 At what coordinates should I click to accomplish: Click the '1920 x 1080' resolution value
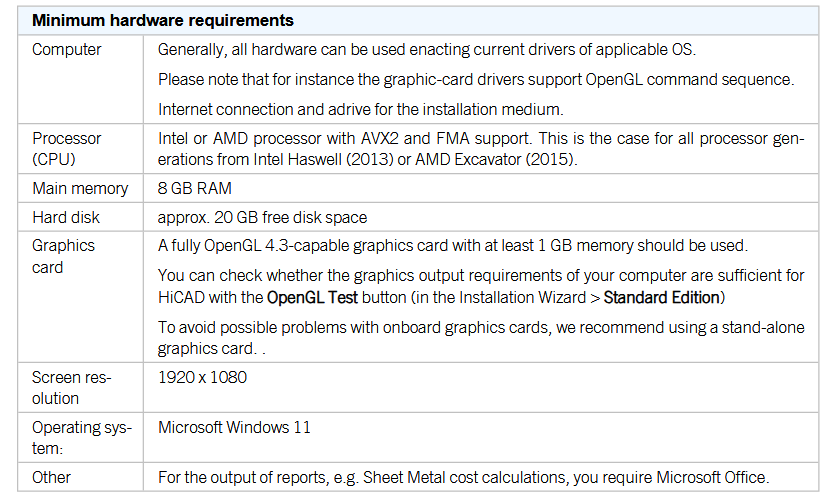(x=202, y=377)
